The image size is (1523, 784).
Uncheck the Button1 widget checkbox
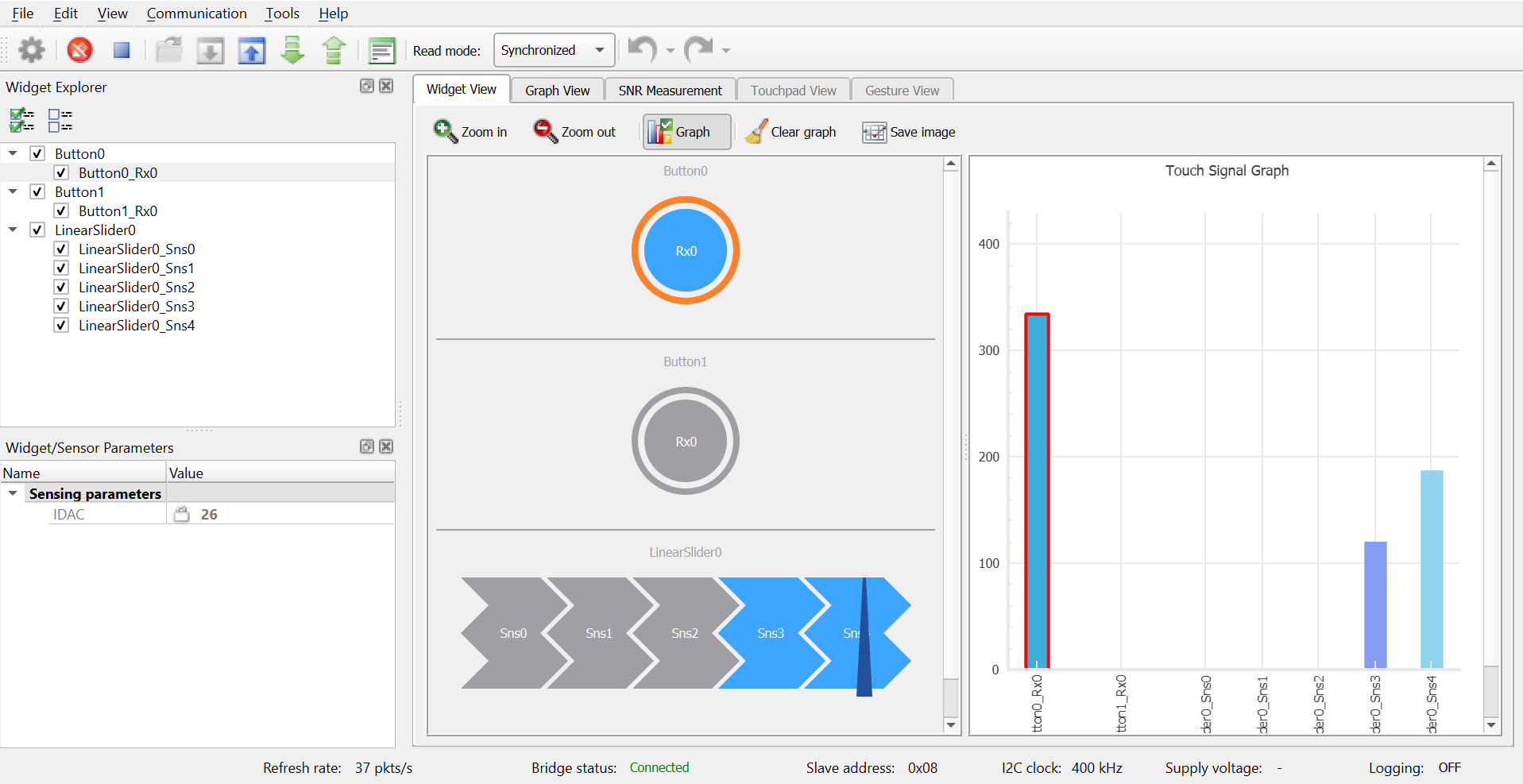click(37, 191)
